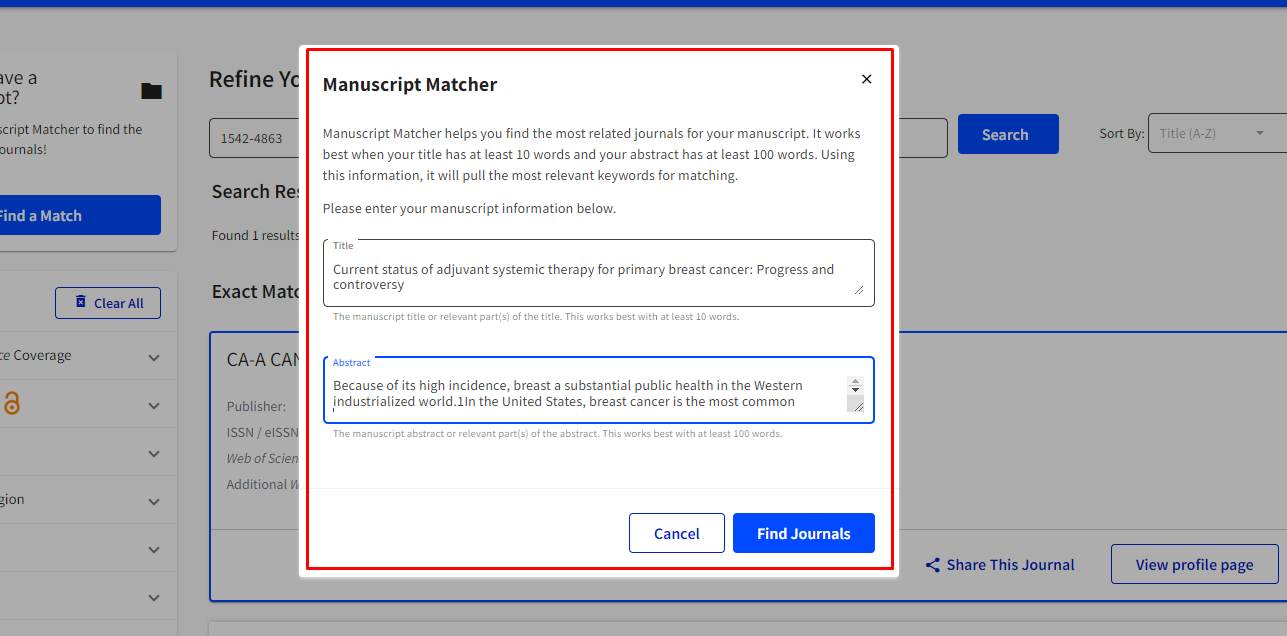This screenshot has height=636, width=1287.
Task: Click the Abstract scrollbar up arrow
Action: pyautogui.click(x=855, y=381)
